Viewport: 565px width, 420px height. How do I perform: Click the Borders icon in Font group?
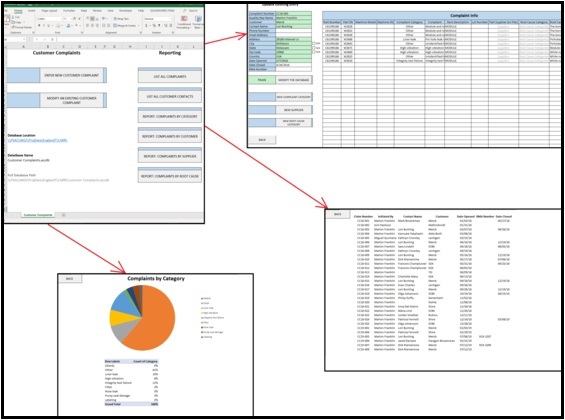point(59,26)
